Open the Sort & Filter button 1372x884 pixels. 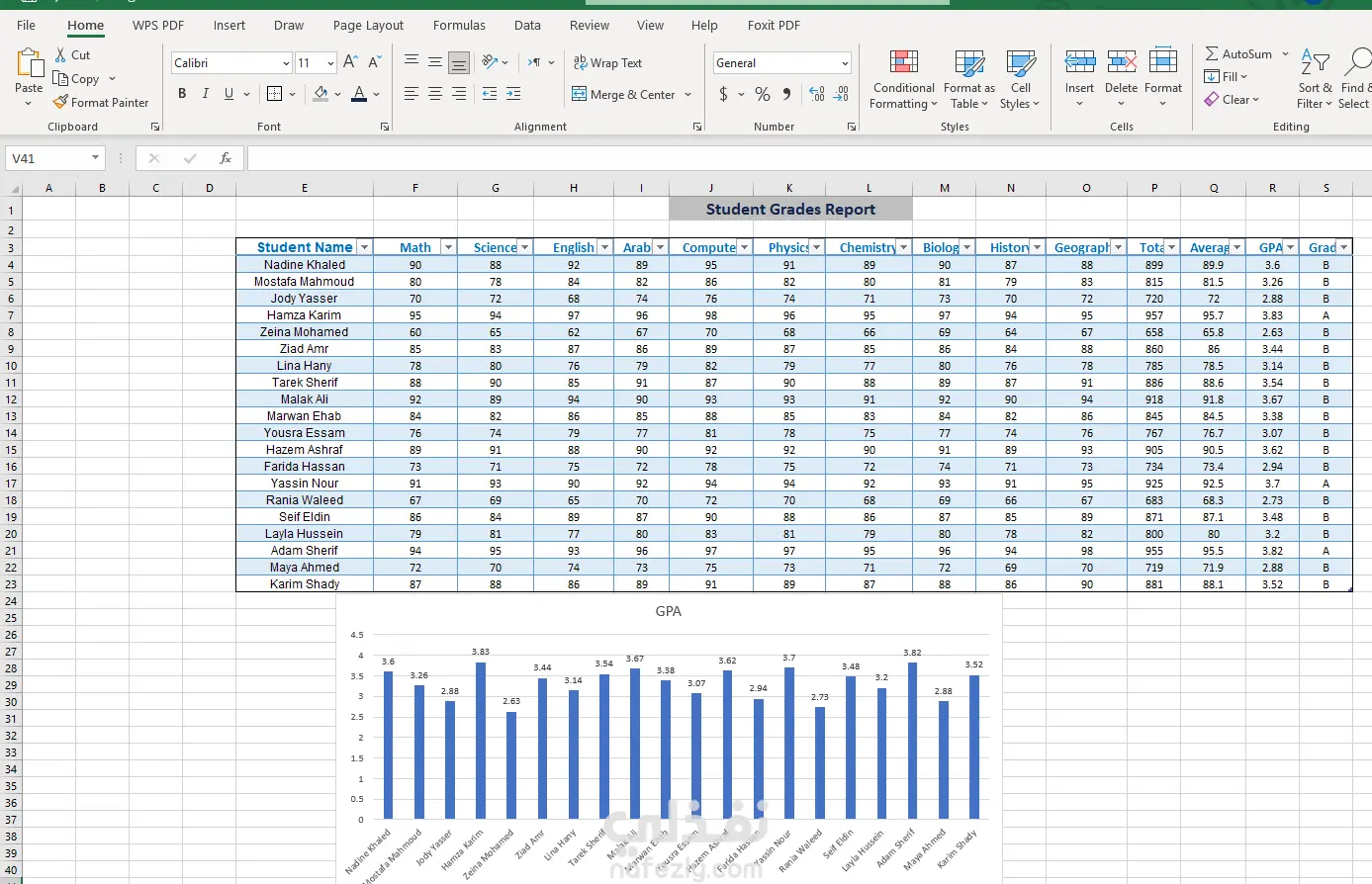(1315, 79)
